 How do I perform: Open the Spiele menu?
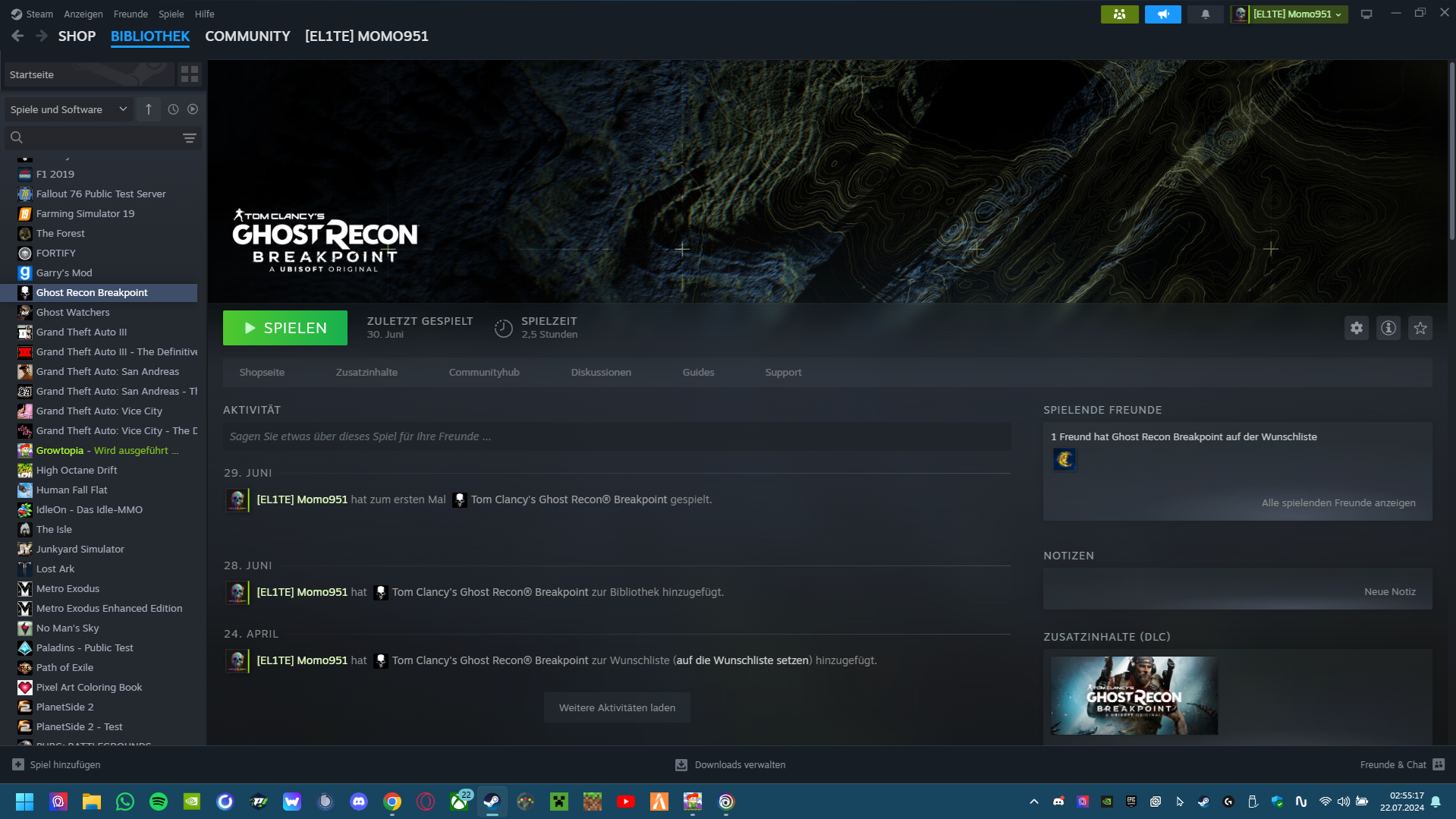pyautogui.click(x=171, y=14)
